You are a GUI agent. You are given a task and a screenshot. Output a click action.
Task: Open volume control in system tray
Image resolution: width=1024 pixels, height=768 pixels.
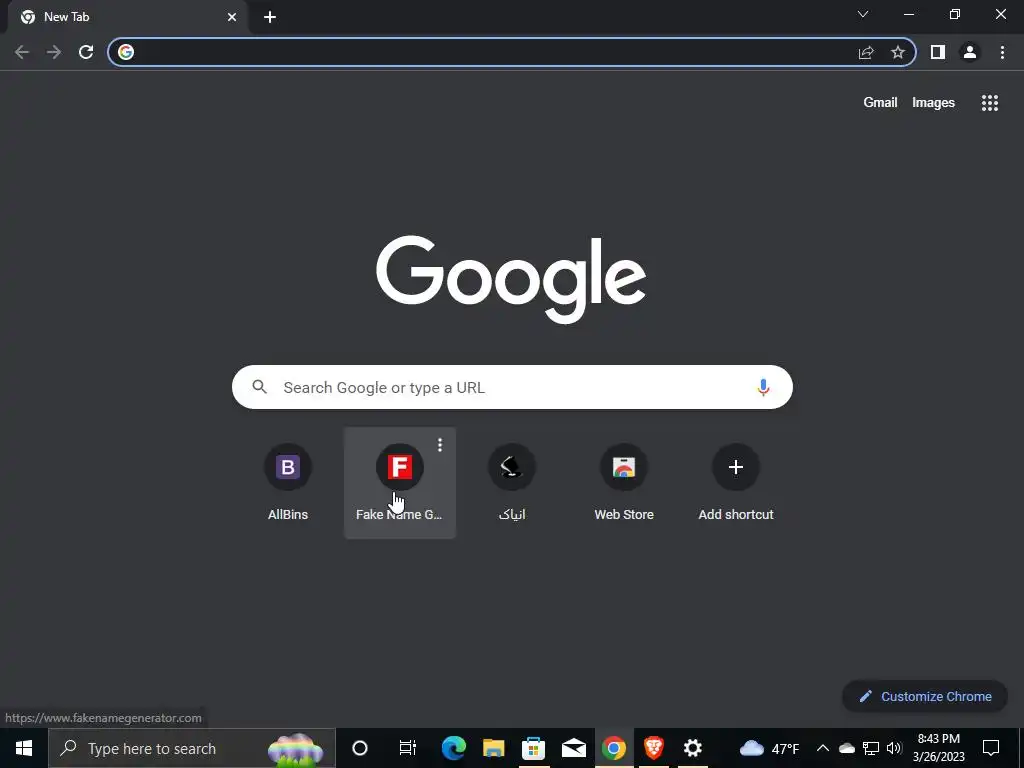click(x=894, y=748)
